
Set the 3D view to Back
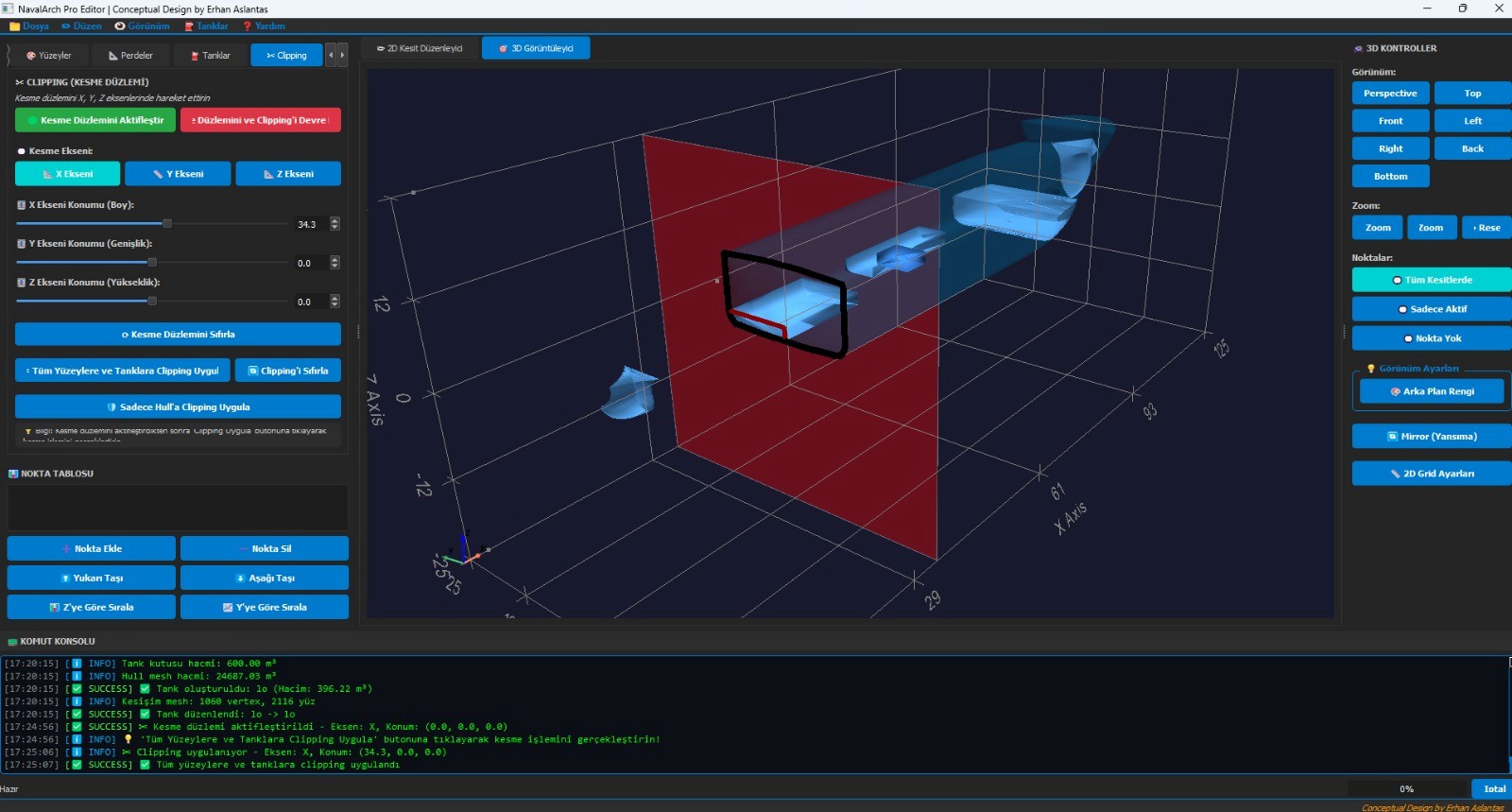click(x=1472, y=148)
